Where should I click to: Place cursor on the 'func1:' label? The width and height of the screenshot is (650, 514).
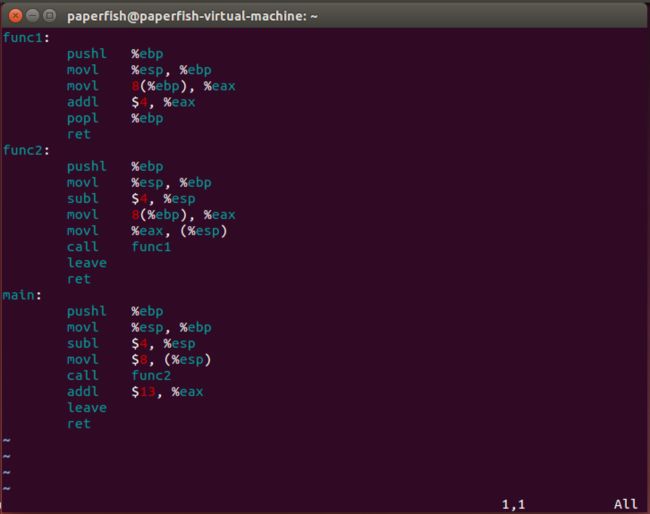(x=26, y=38)
